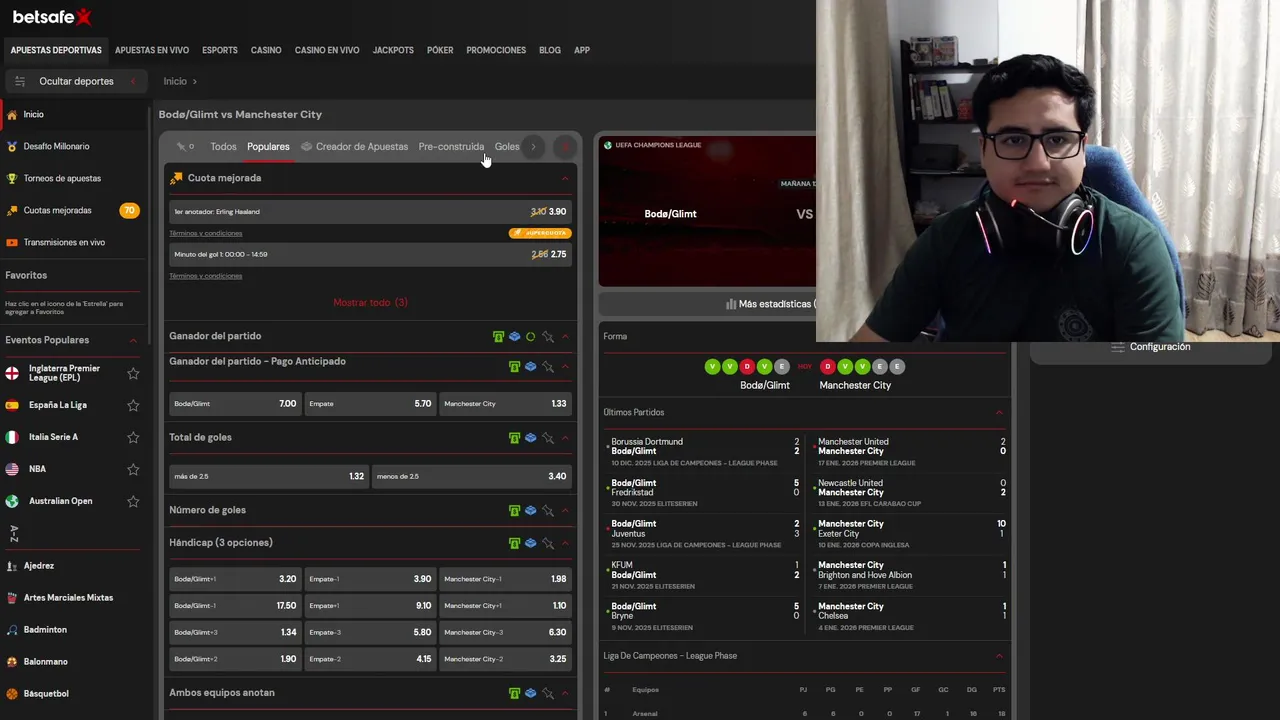Select más de 2.5 at 1.32
The image size is (1280, 720).
click(269, 477)
